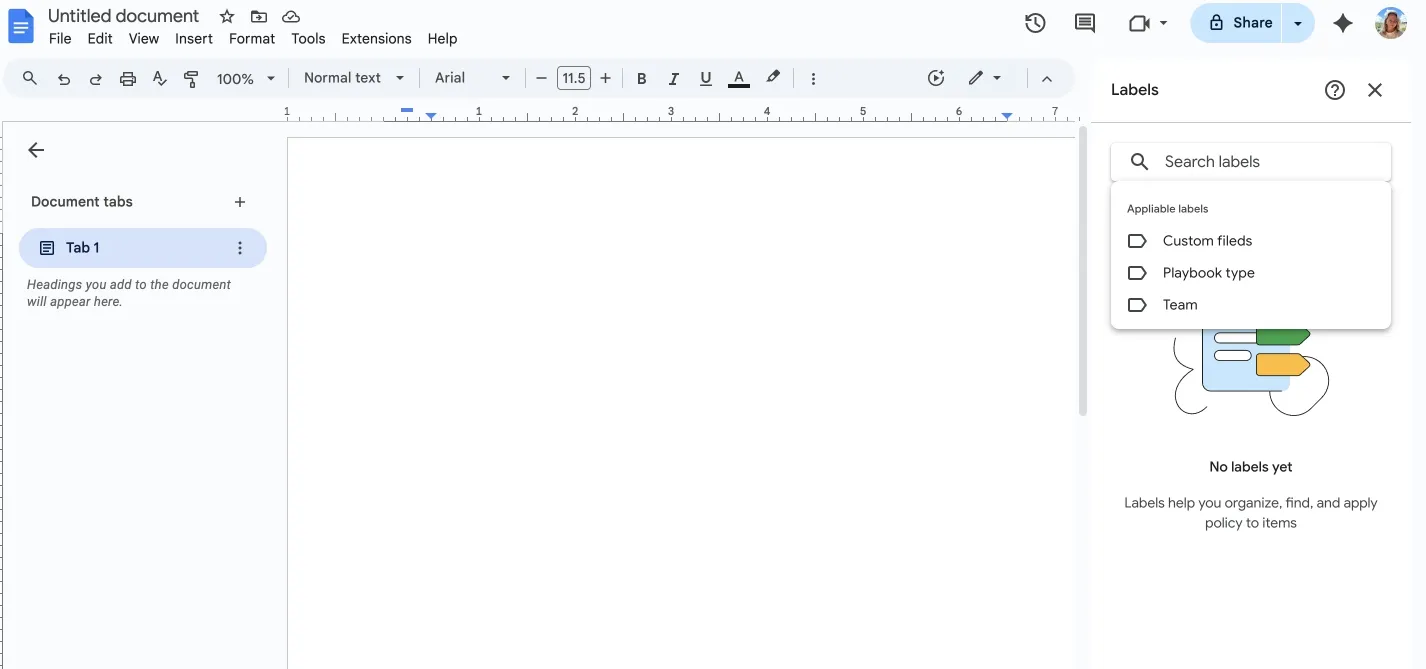Click the Document history clock icon

(x=1035, y=22)
